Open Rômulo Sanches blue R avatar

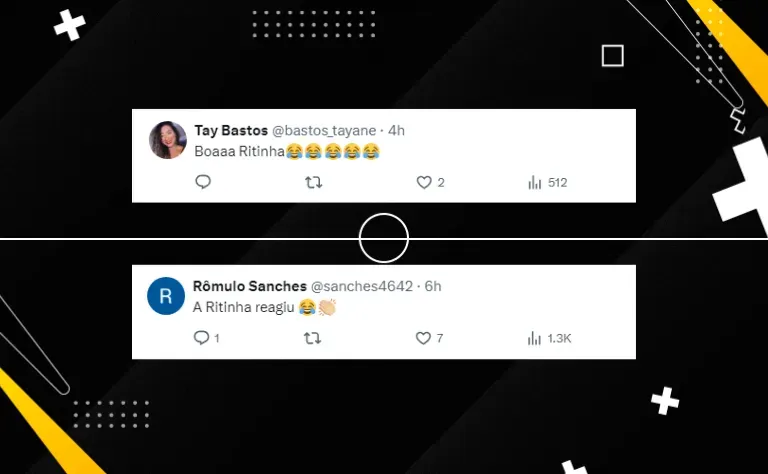tap(166, 296)
